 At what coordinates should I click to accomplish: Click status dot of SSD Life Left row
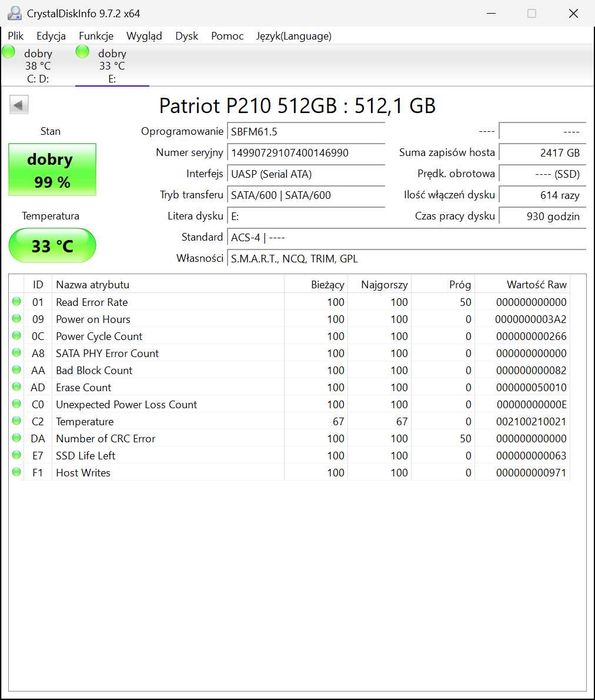click(17, 455)
